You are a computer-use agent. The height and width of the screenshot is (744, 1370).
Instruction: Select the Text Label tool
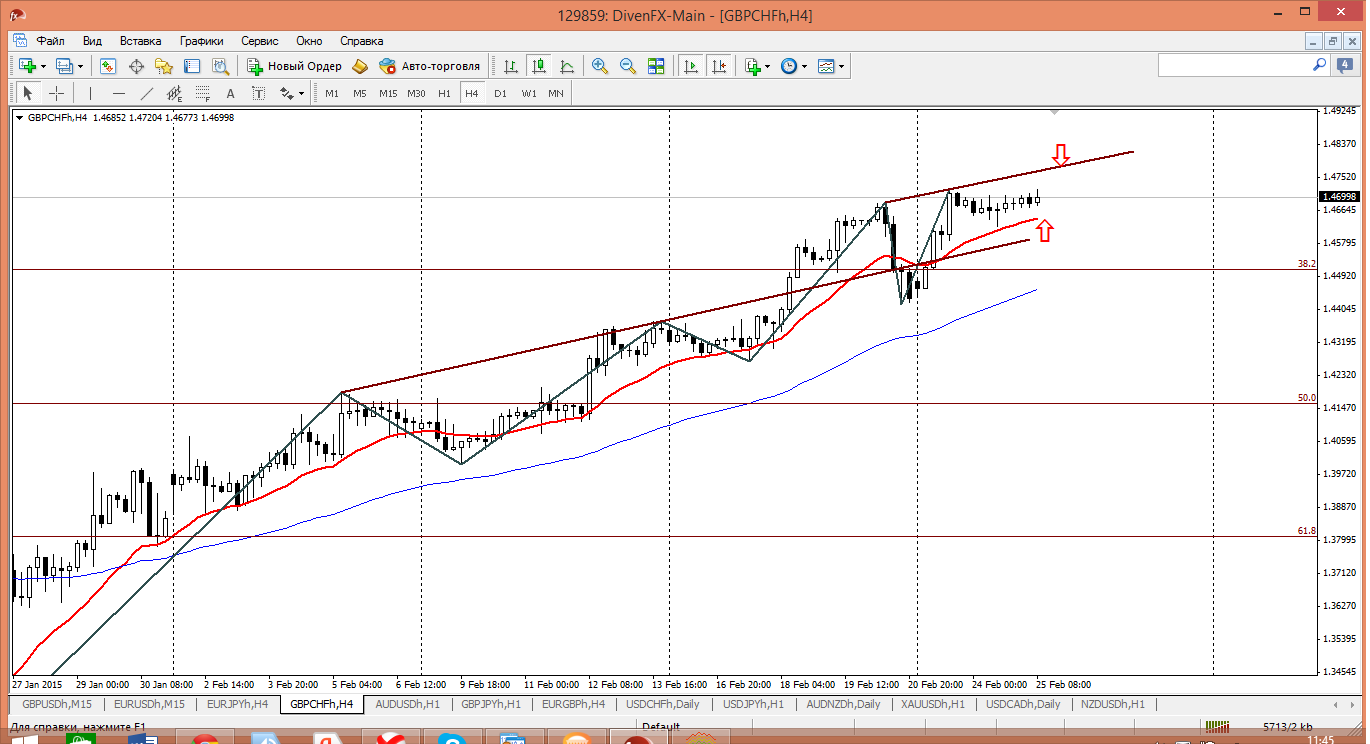coord(258,93)
